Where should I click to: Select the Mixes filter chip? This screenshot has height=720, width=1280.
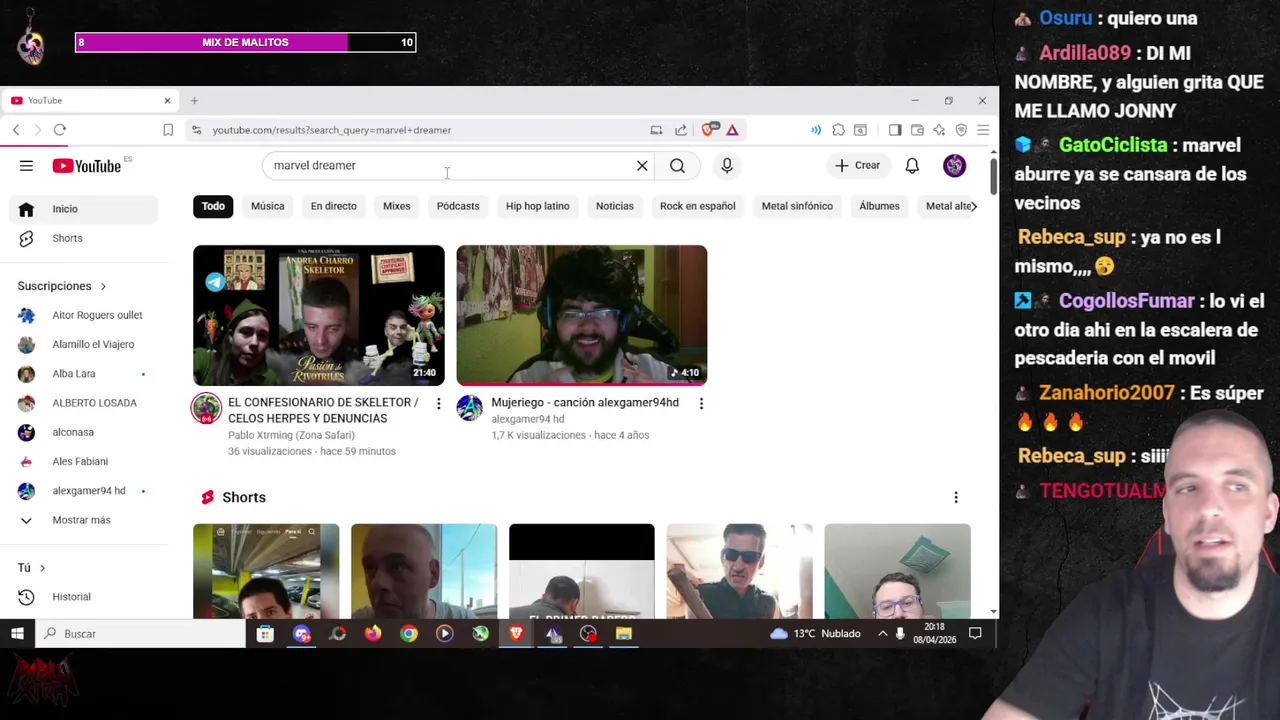click(x=396, y=206)
